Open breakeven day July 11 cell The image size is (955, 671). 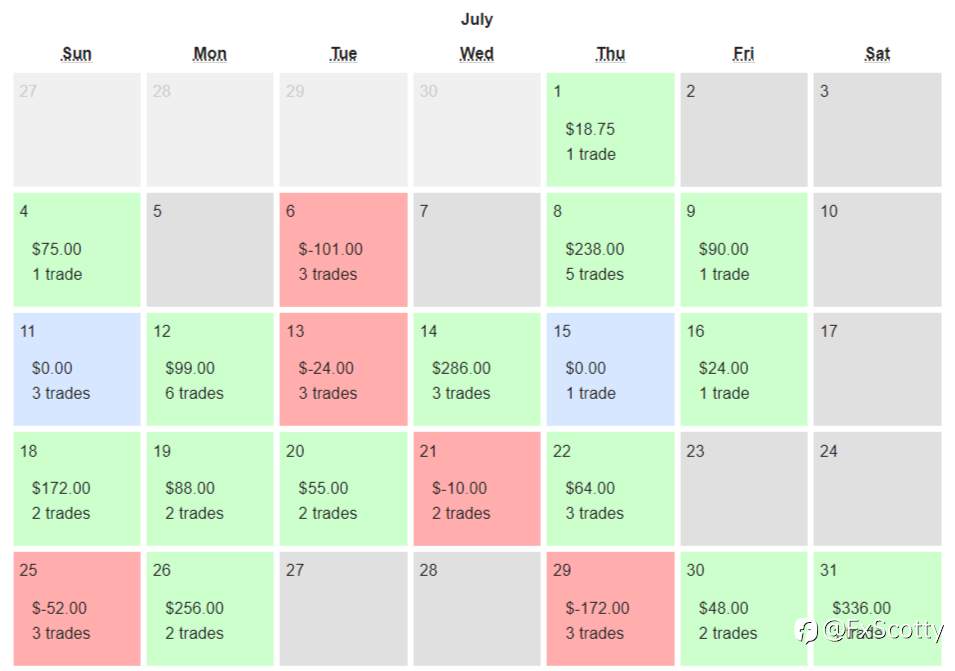point(77,369)
